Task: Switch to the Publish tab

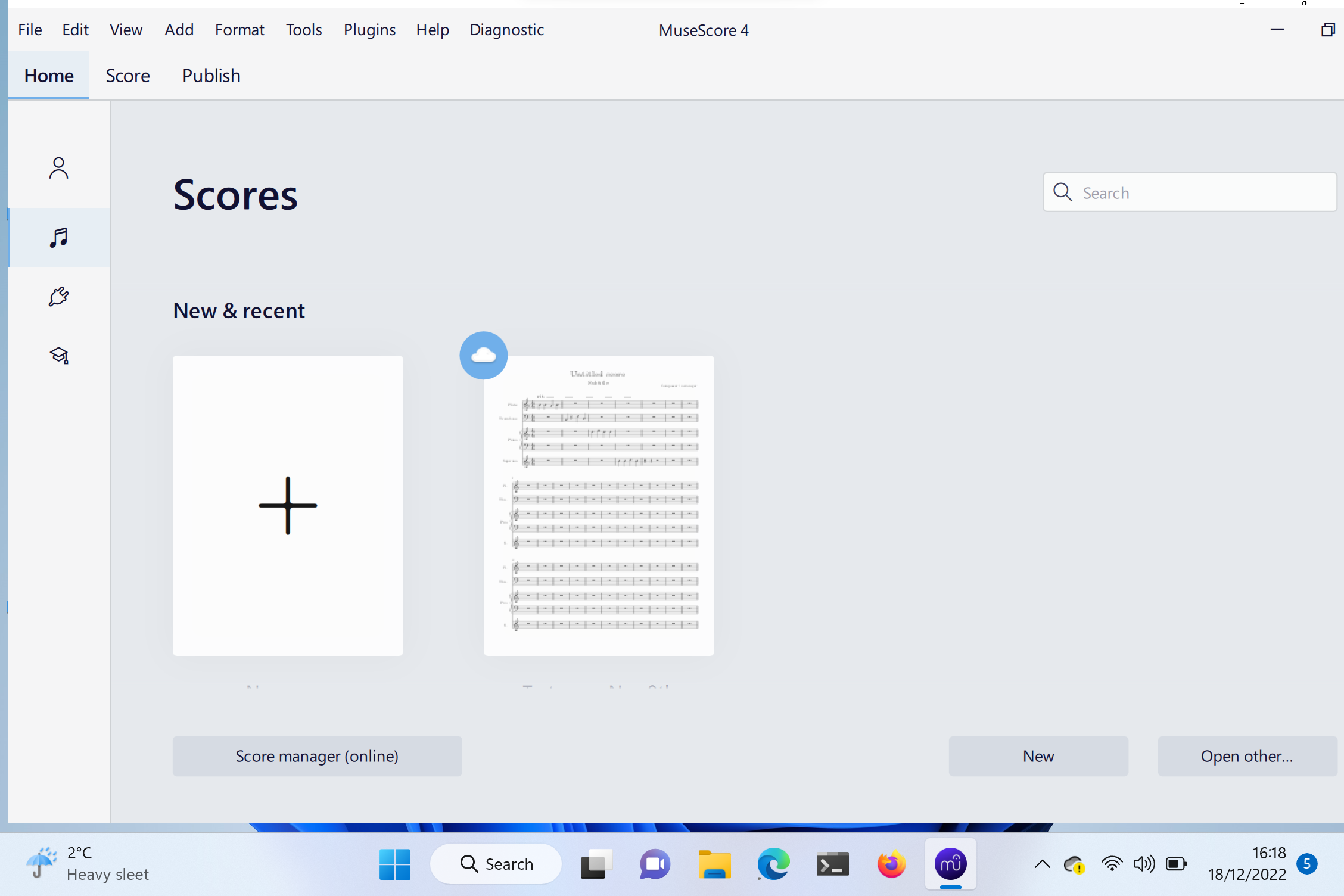Action: point(211,75)
